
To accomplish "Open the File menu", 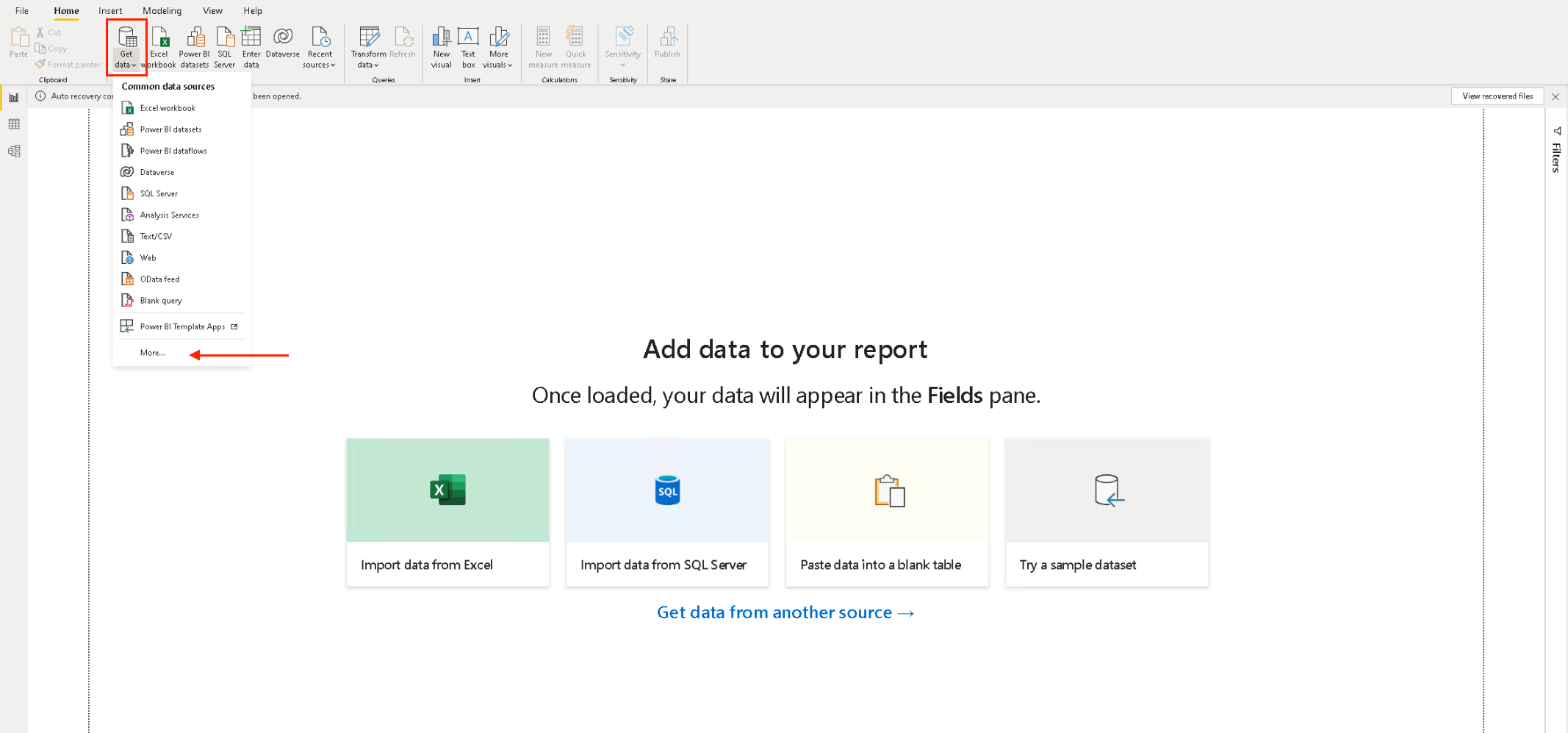I will coord(22,11).
